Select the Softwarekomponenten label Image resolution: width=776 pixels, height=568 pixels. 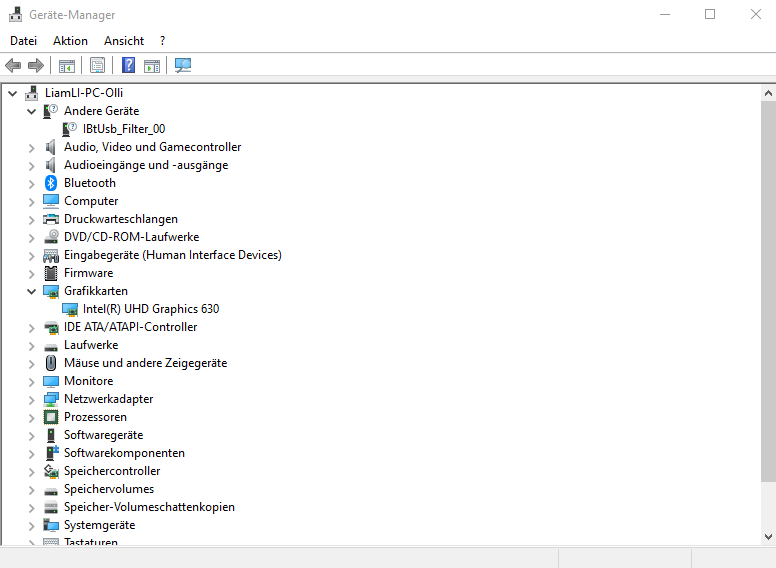[x=124, y=453]
